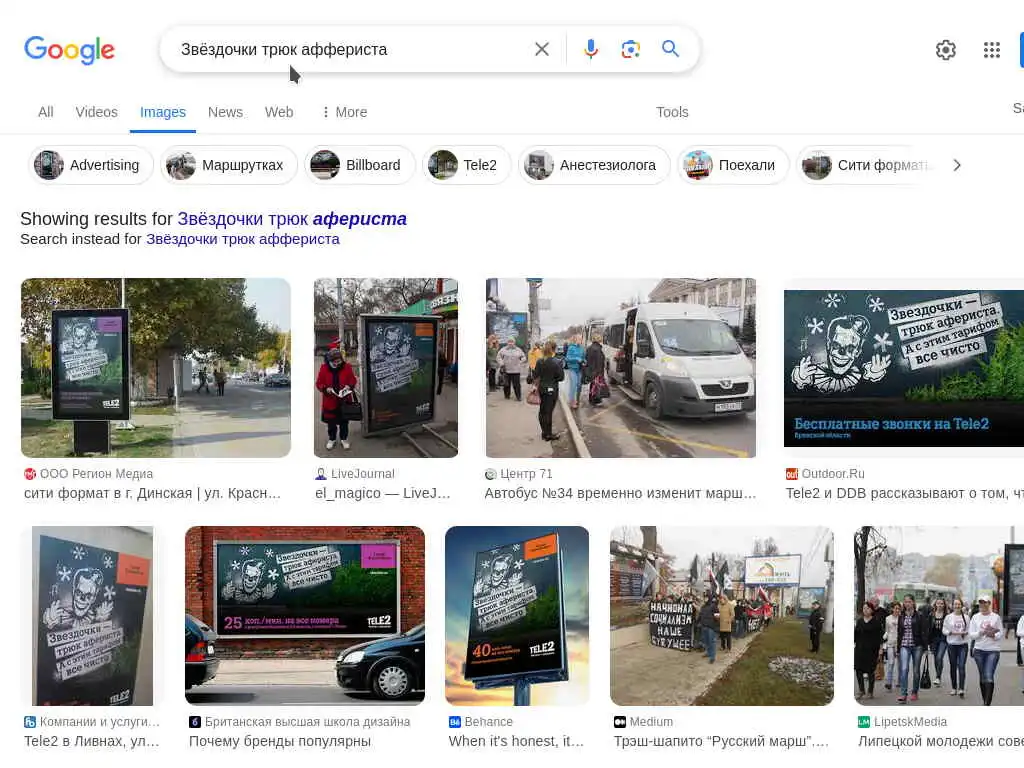Open Behance sunset billboard thumbnail
Screen dimensions: 1024x768
pos(517,615)
